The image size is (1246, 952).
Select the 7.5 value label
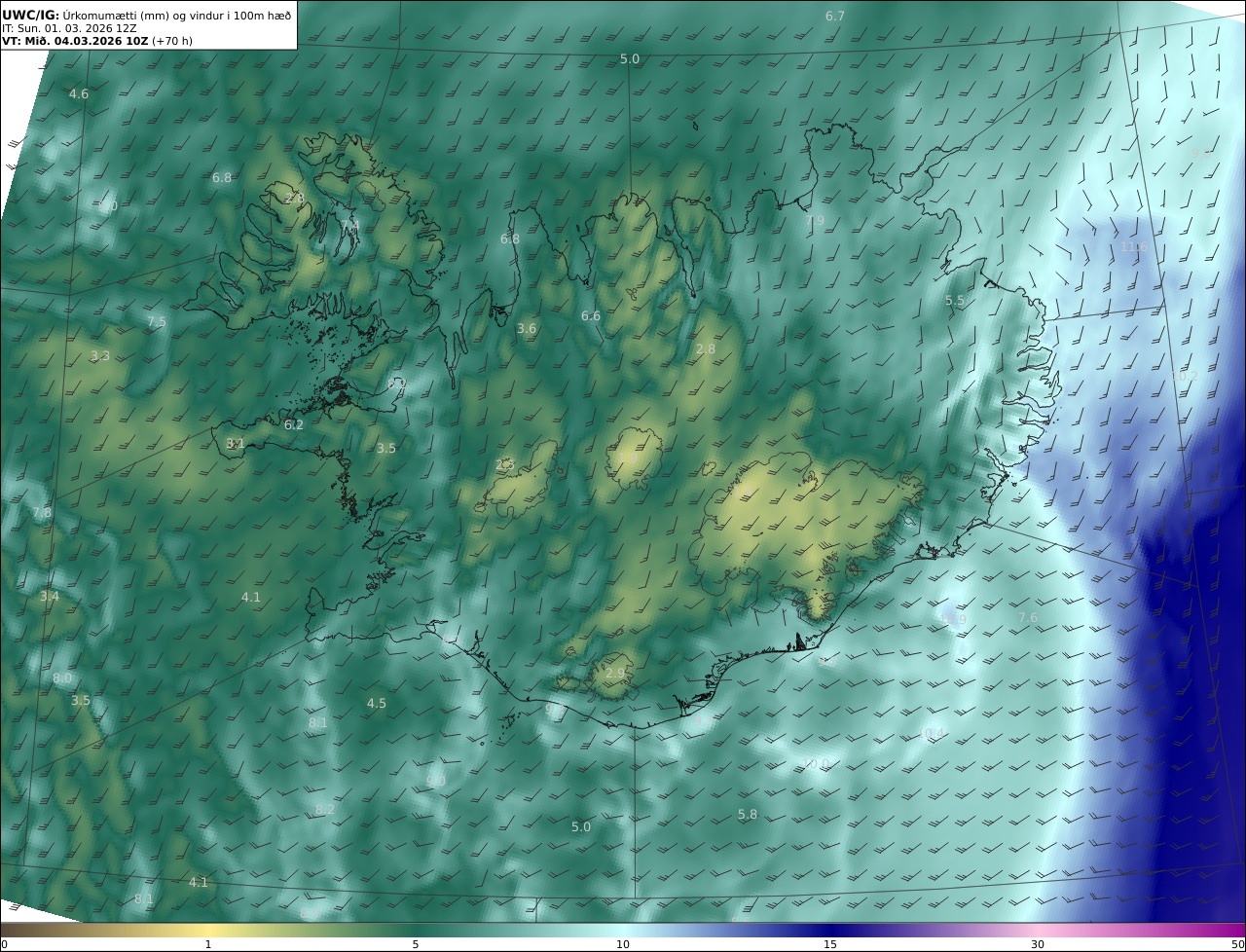click(x=157, y=322)
